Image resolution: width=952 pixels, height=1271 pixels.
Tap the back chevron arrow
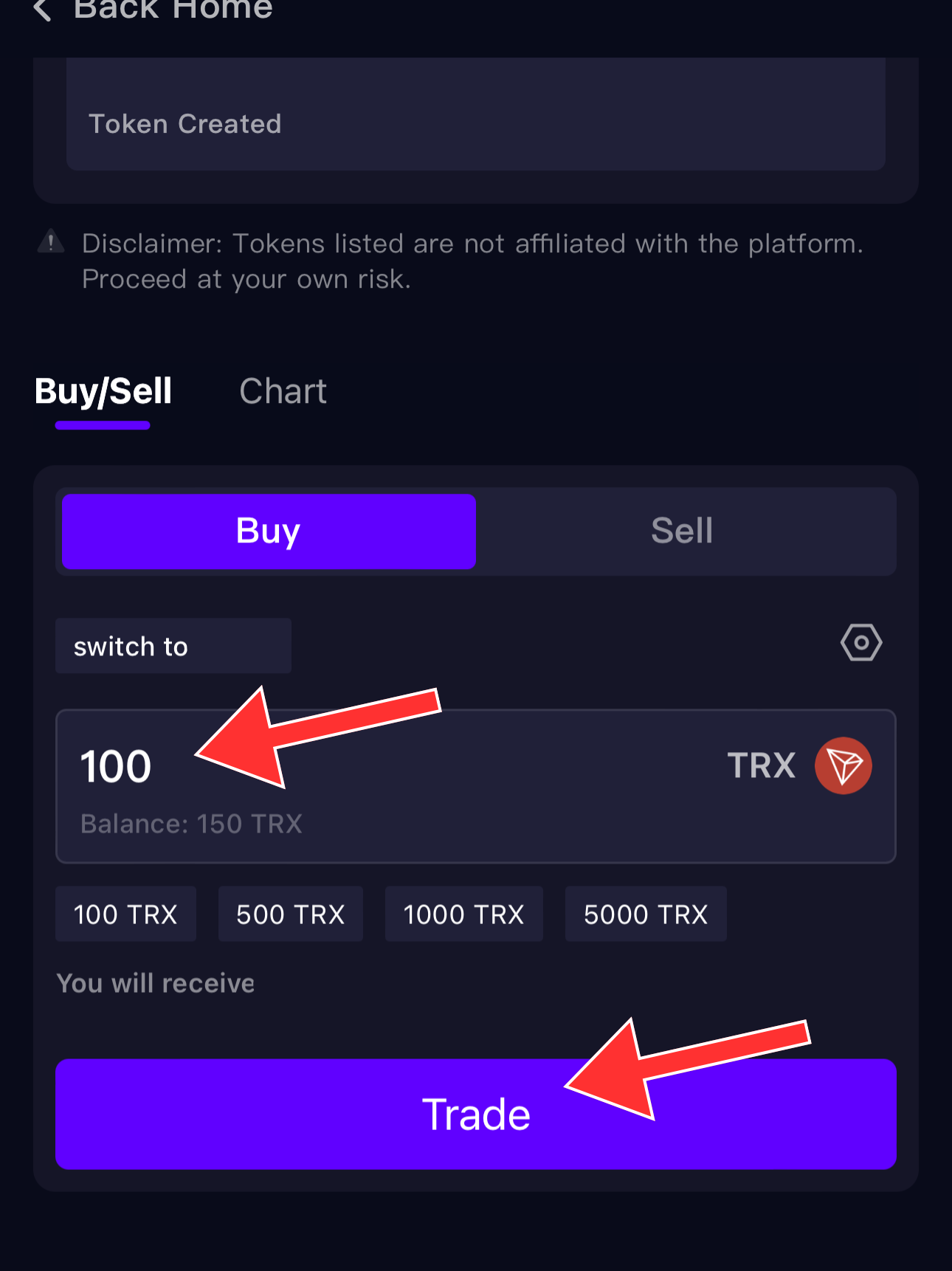(x=42, y=10)
